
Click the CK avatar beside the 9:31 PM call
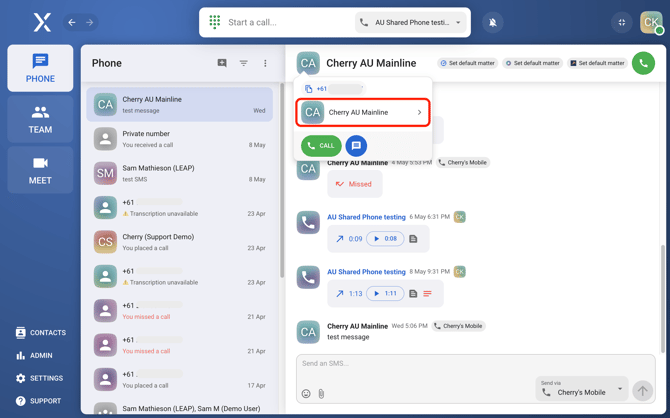459,271
